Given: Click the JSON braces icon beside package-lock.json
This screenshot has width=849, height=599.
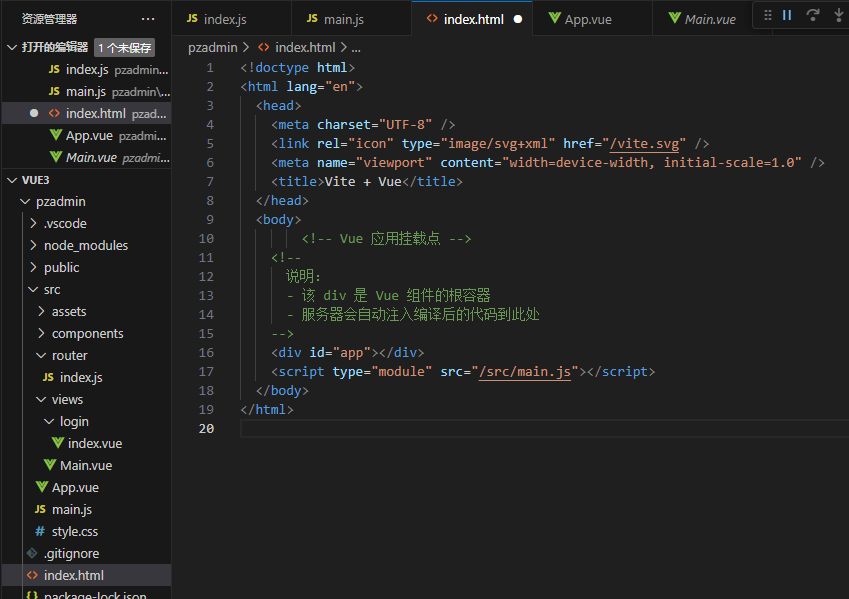Looking at the screenshot, I should click(32, 595).
